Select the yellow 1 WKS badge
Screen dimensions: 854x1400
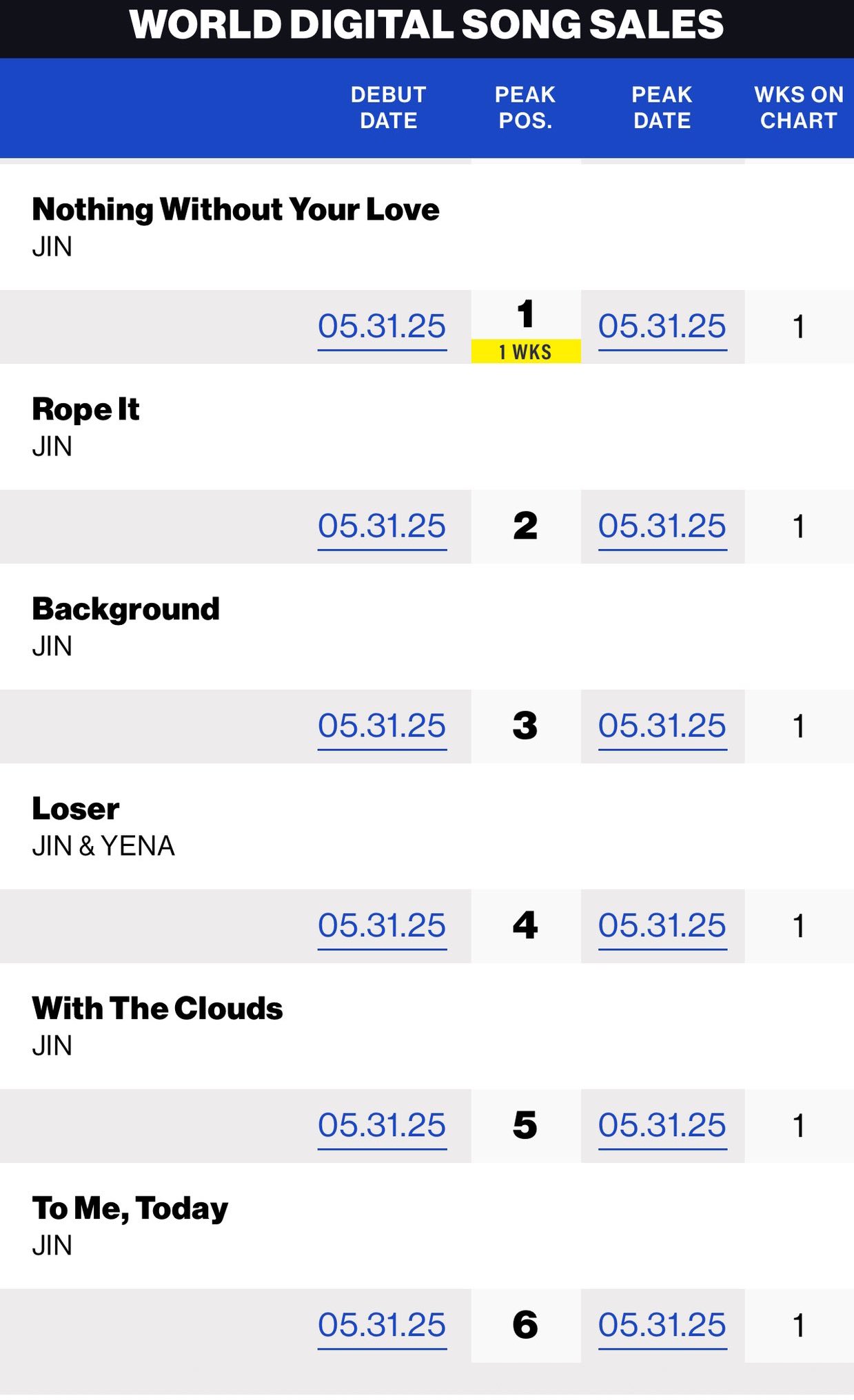click(526, 351)
